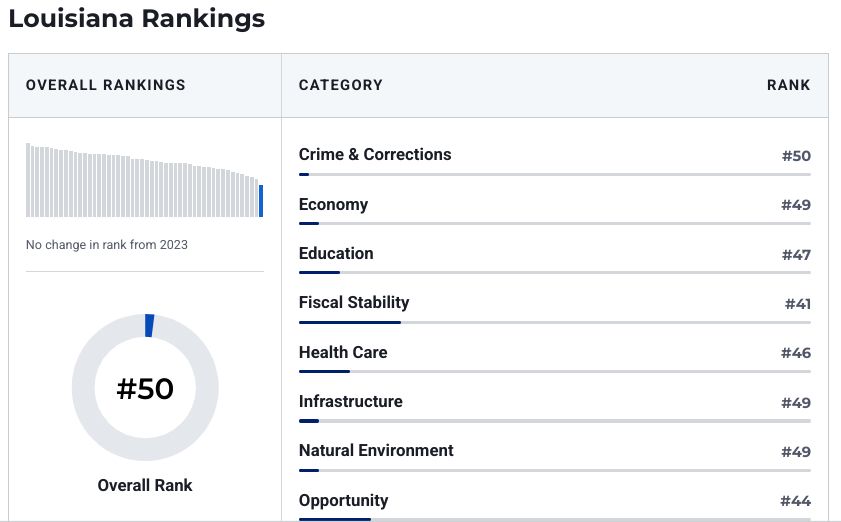Click the blue segment of the donut ring

(x=150, y=326)
